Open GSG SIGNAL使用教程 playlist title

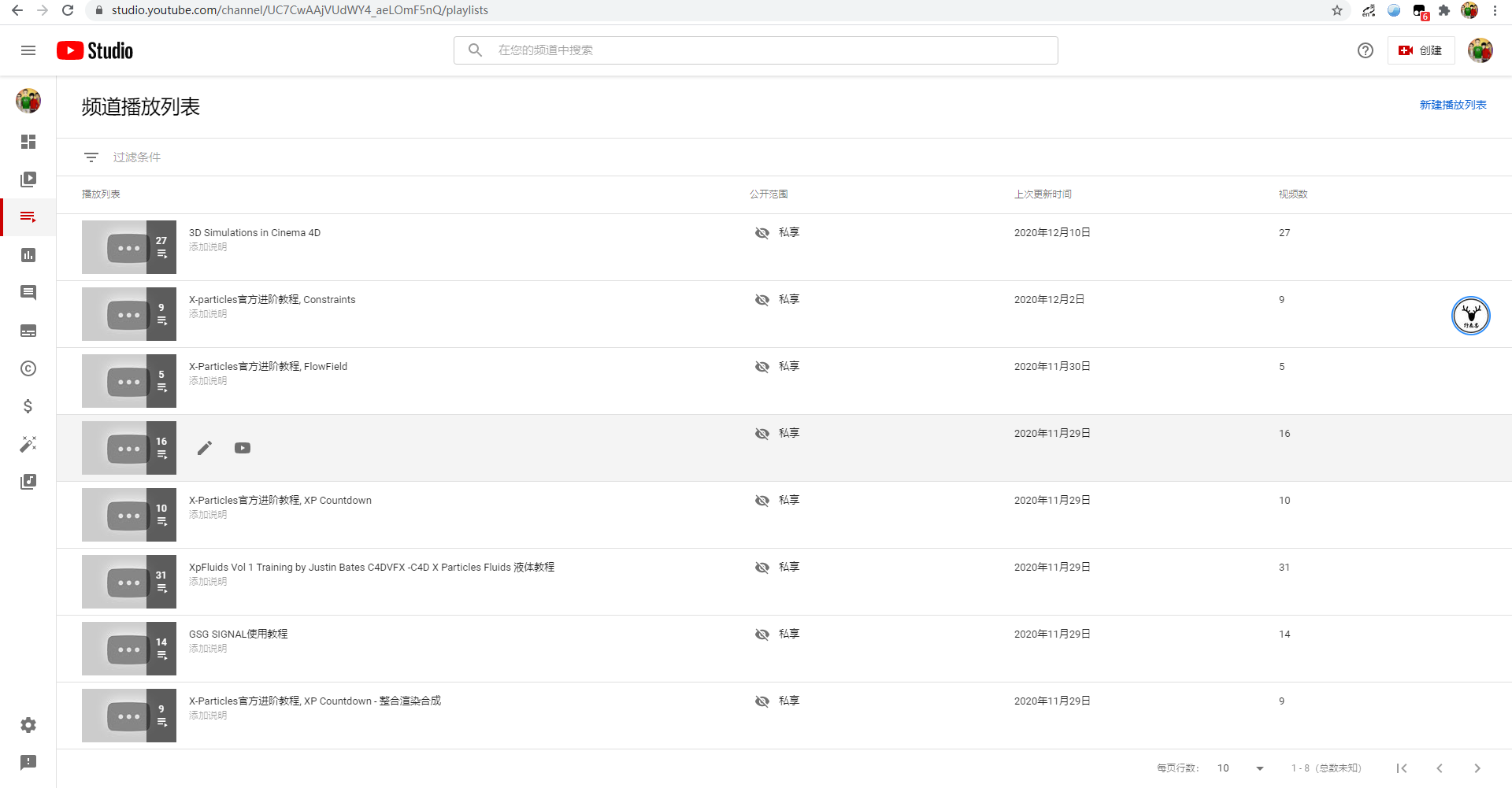pyautogui.click(x=238, y=634)
